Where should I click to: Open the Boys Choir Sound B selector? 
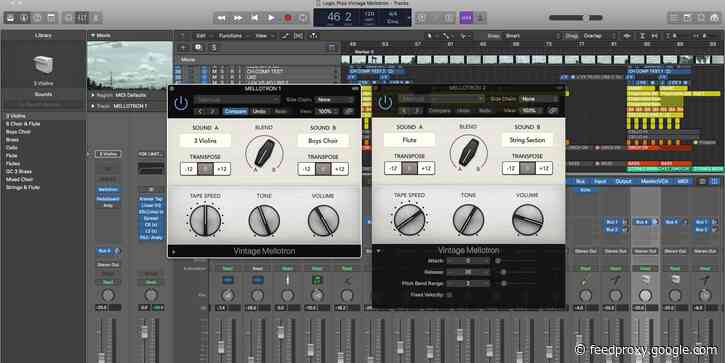tap(323, 141)
